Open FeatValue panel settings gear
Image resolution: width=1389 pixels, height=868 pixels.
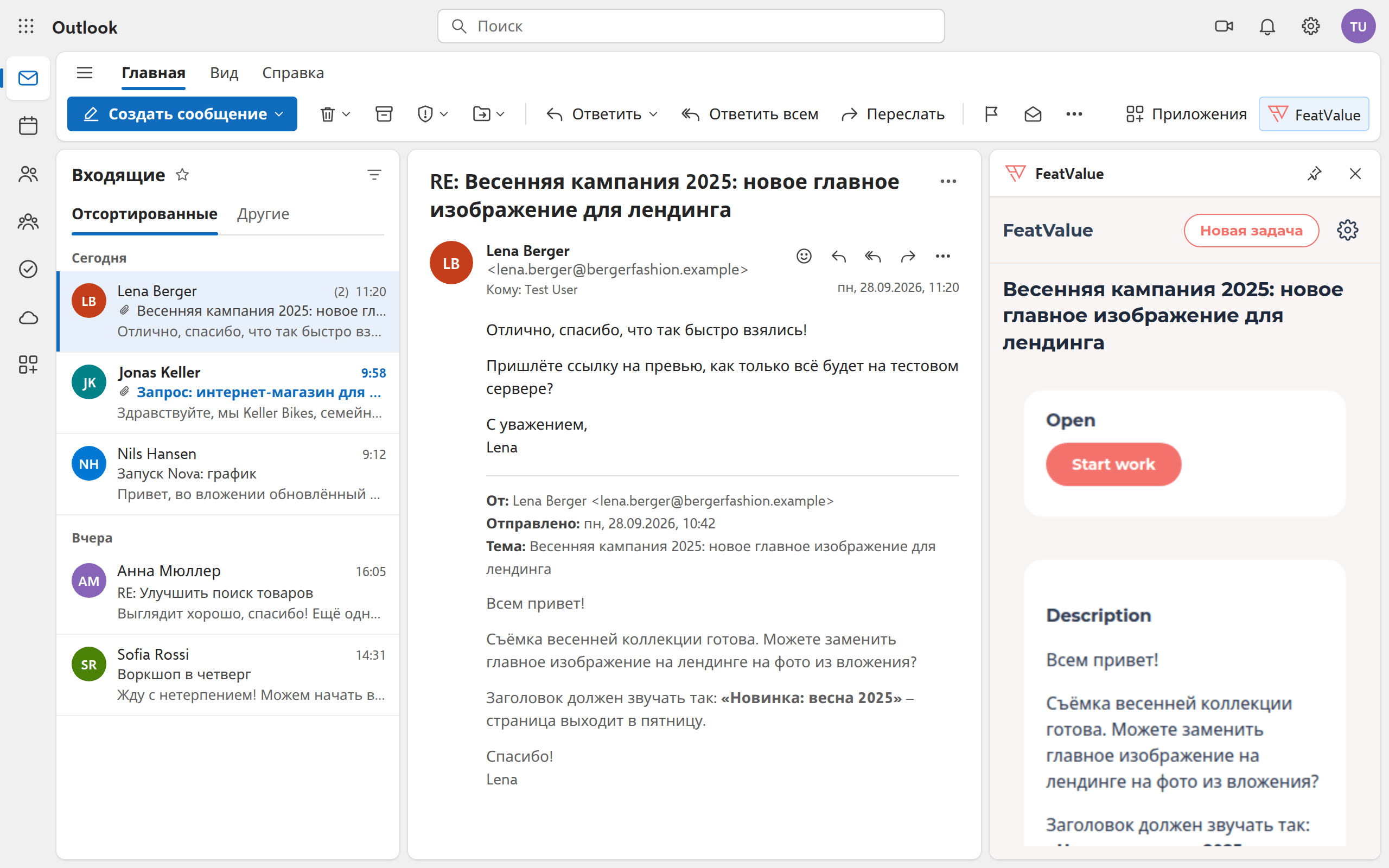pyautogui.click(x=1347, y=230)
